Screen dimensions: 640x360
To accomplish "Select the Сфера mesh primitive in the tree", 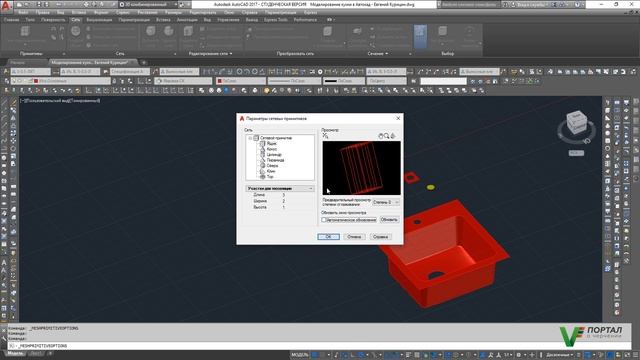I will coord(272,166).
